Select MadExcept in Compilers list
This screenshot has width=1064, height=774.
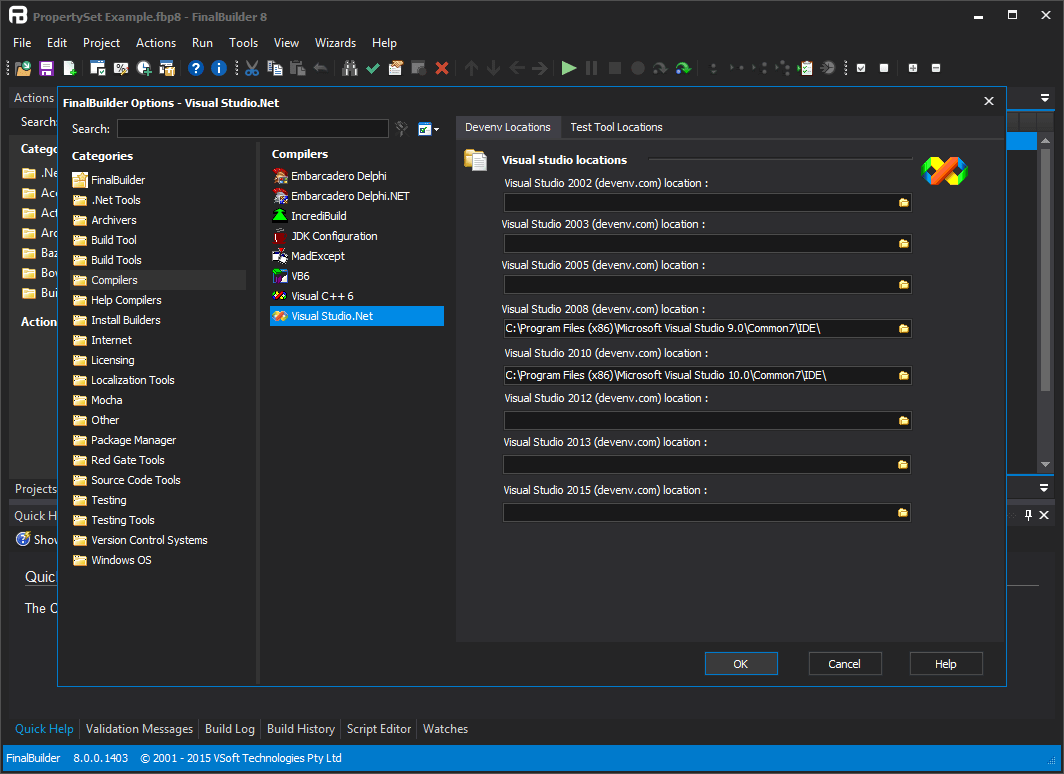309,256
